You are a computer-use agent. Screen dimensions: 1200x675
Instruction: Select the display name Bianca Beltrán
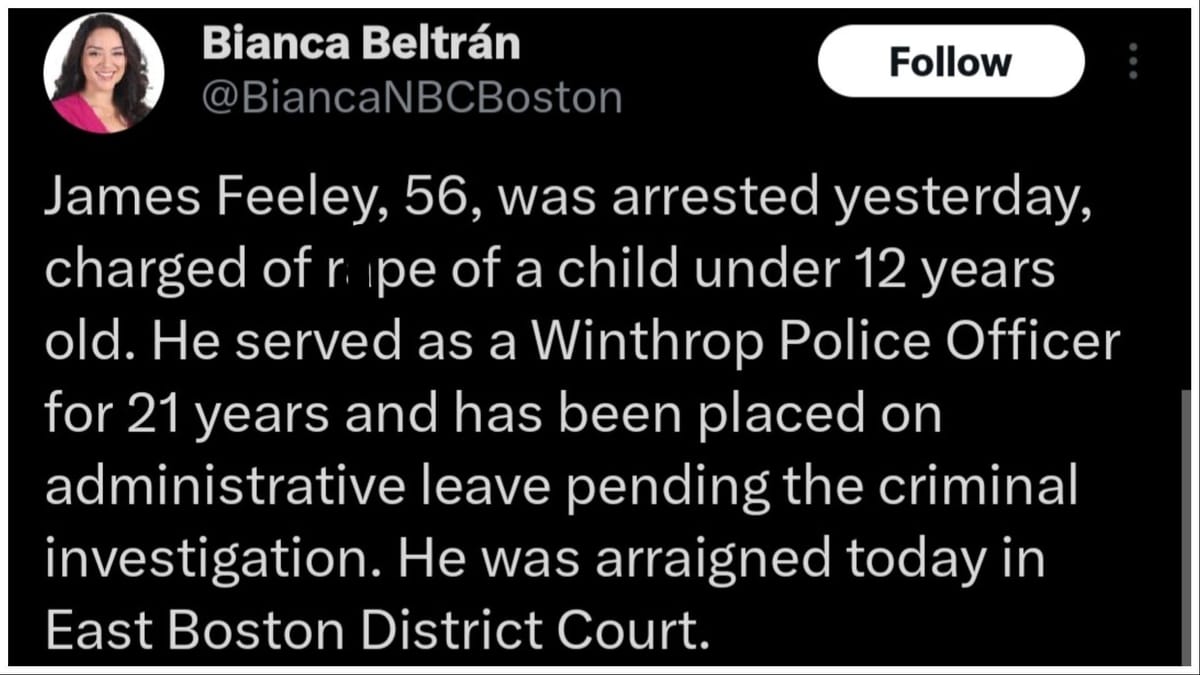pyautogui.click(x=360, y=43)
